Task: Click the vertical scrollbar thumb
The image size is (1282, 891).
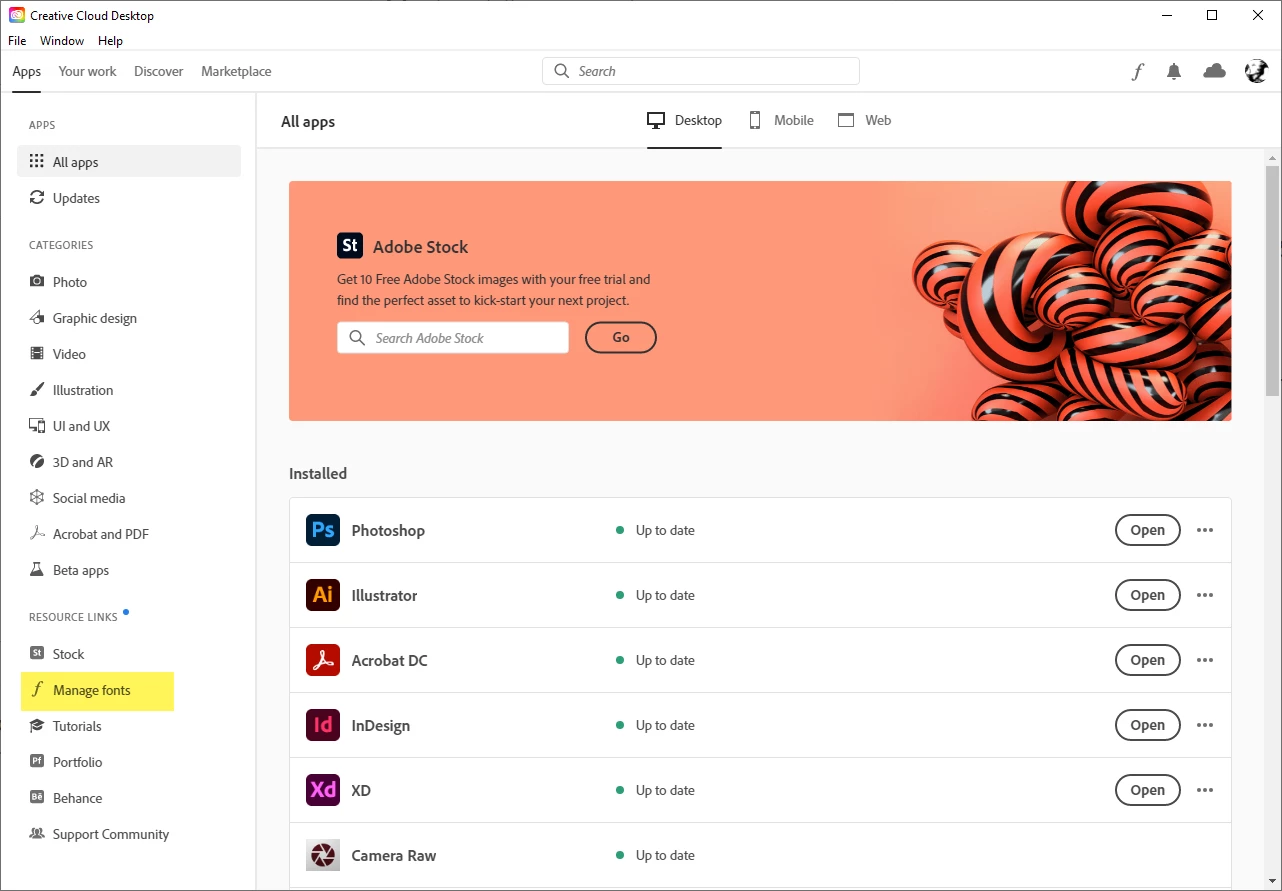Action: tap(1273, 280)
